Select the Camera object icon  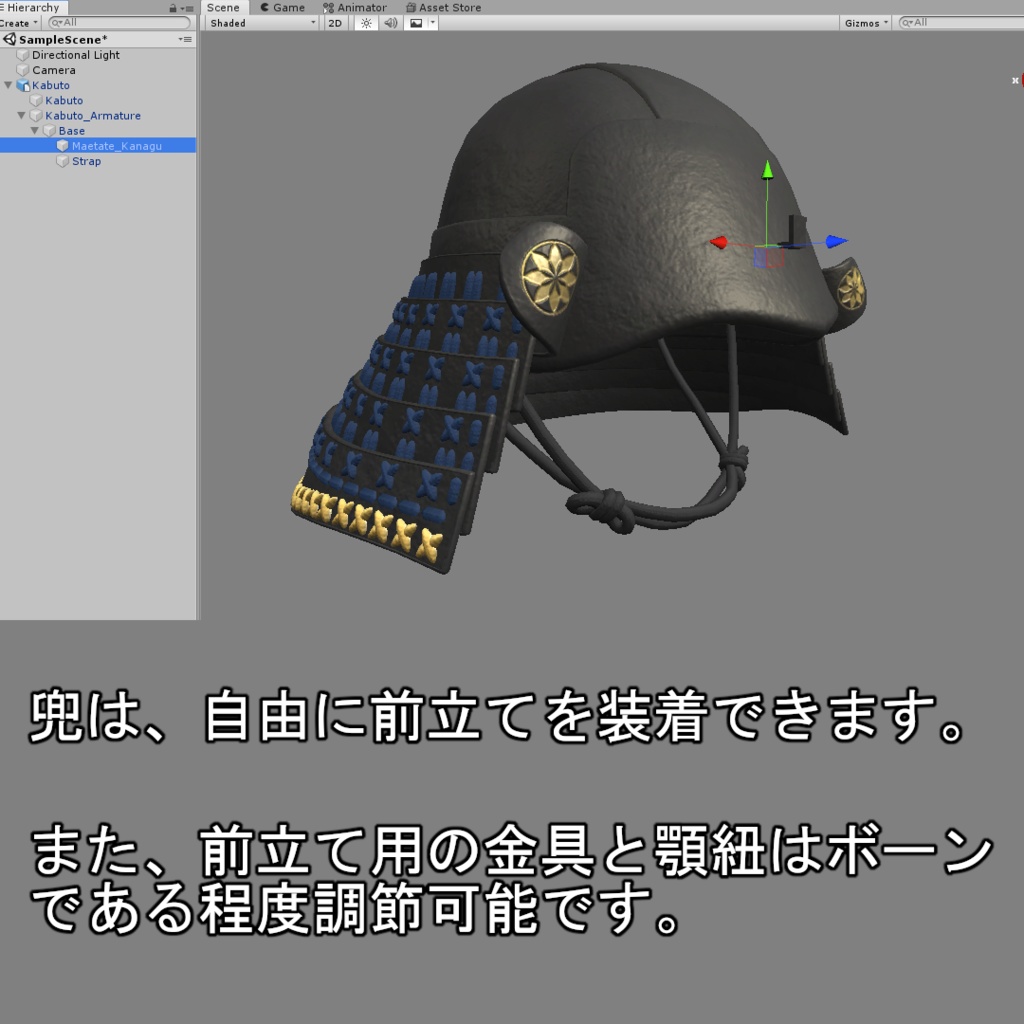pyautogui.click(x=23, y=70)
